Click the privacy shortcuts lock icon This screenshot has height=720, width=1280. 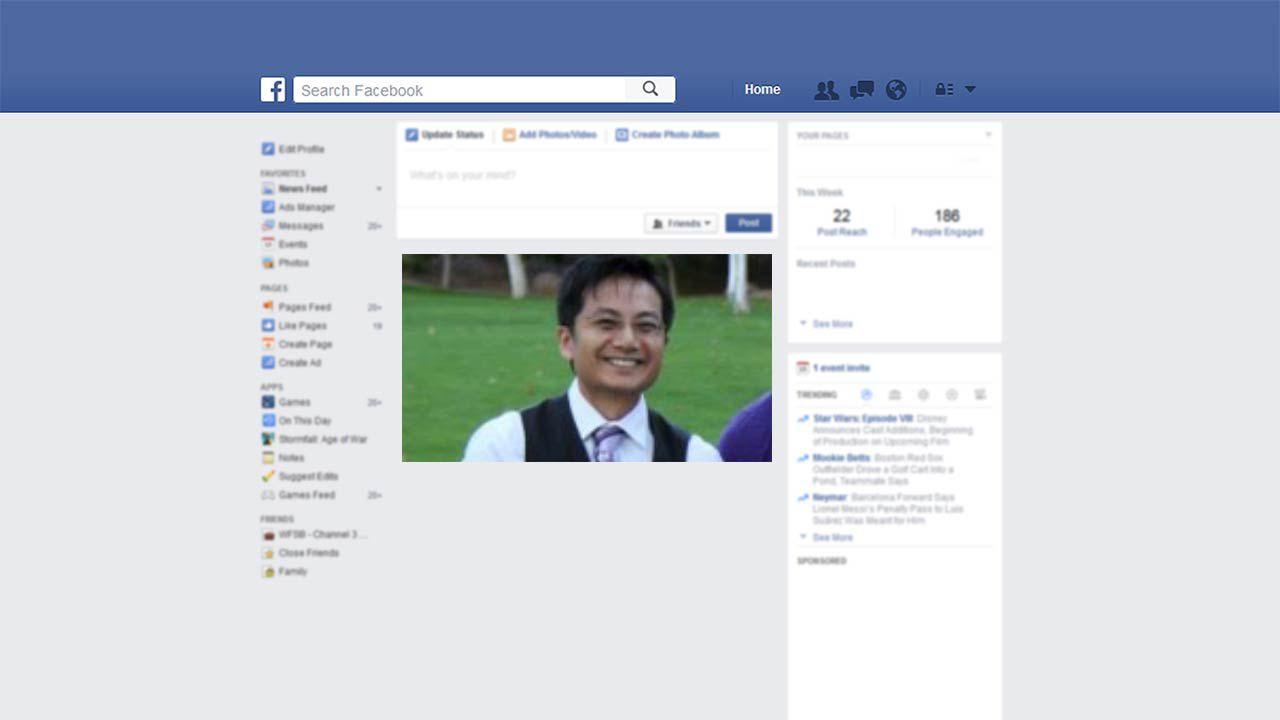944,90
